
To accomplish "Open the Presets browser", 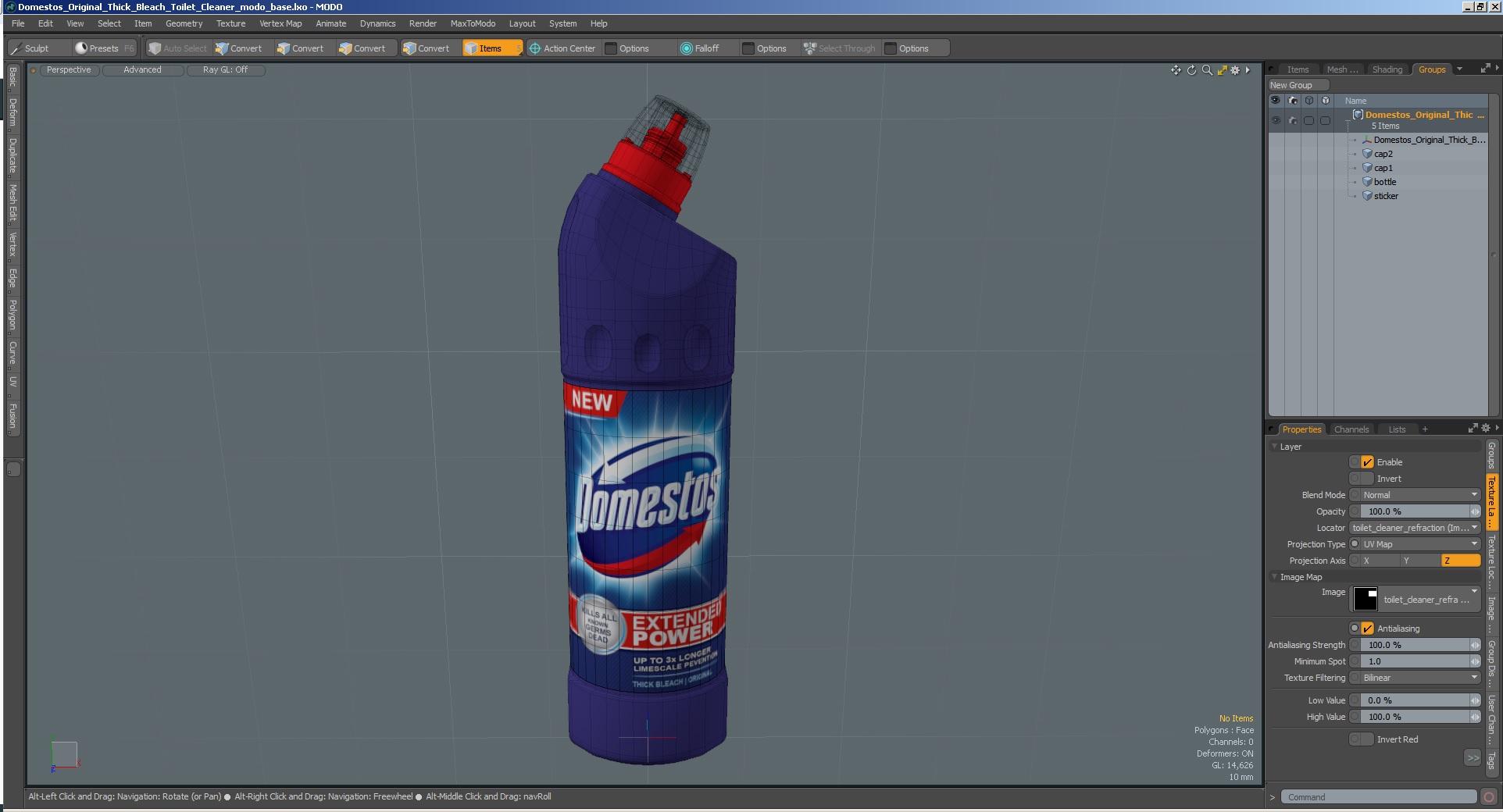I will [103, 48].
